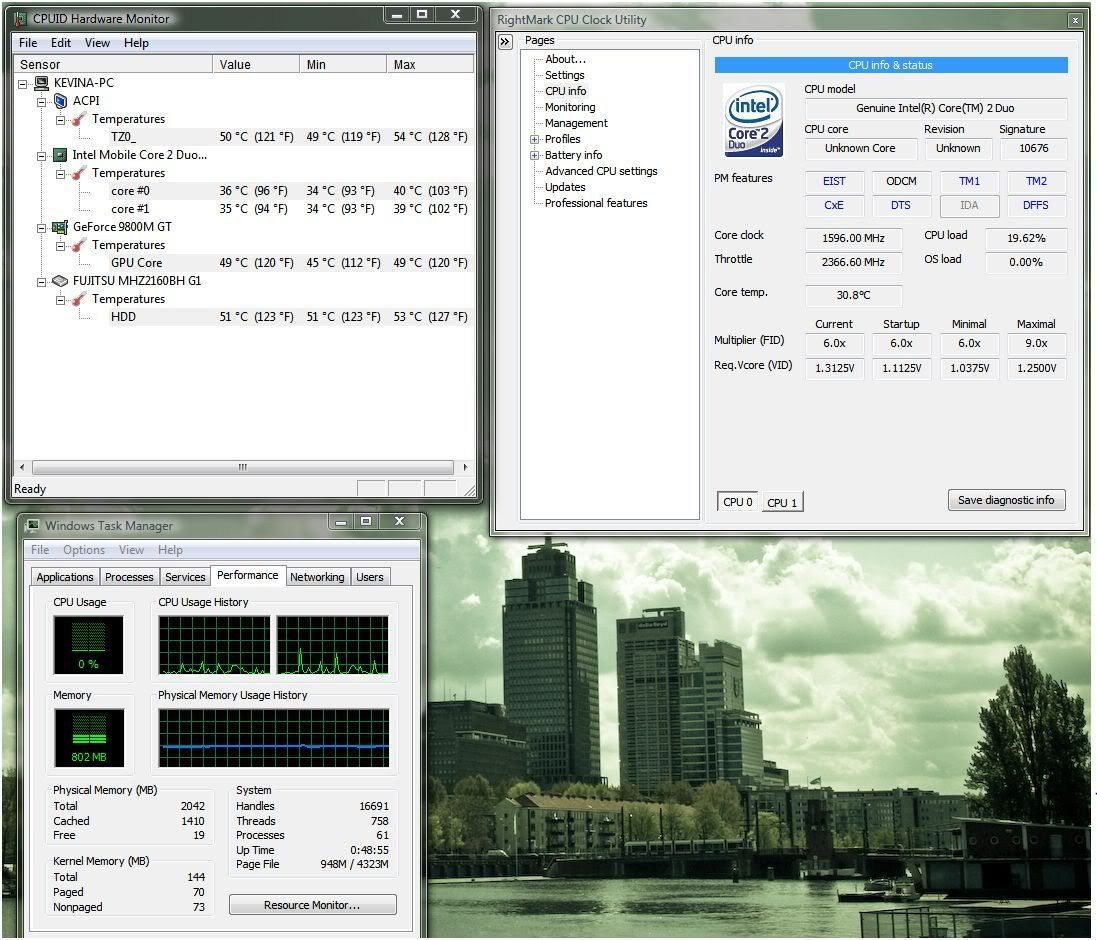Click thermometer icon under Intel Mobile Core 2 Duo
This screenshot has width=1097, height=940.
pyautogui.click(x=79, y=173)
